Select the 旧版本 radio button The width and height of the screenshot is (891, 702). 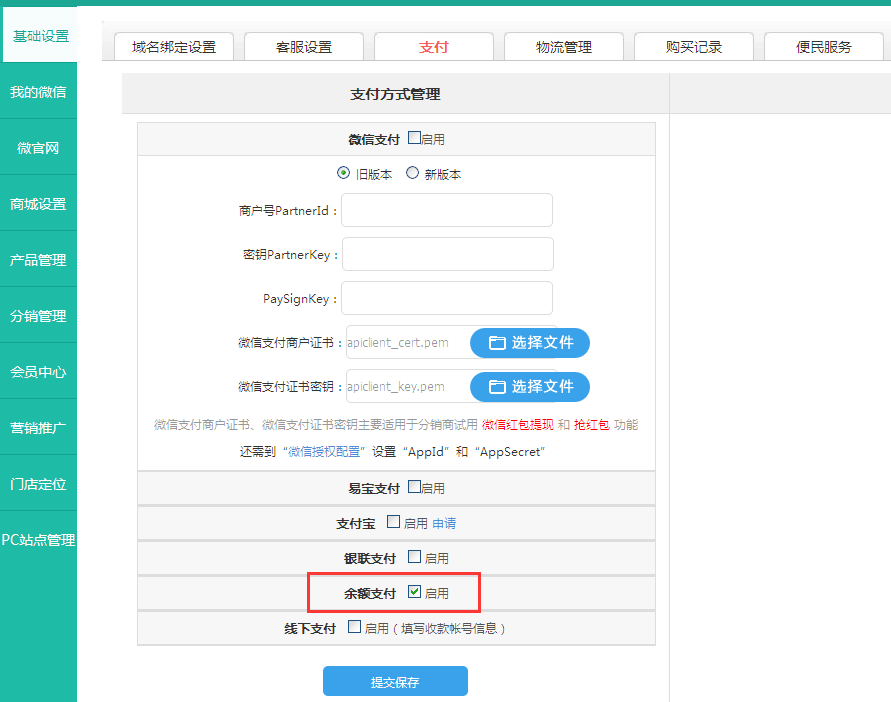point(344,173)
